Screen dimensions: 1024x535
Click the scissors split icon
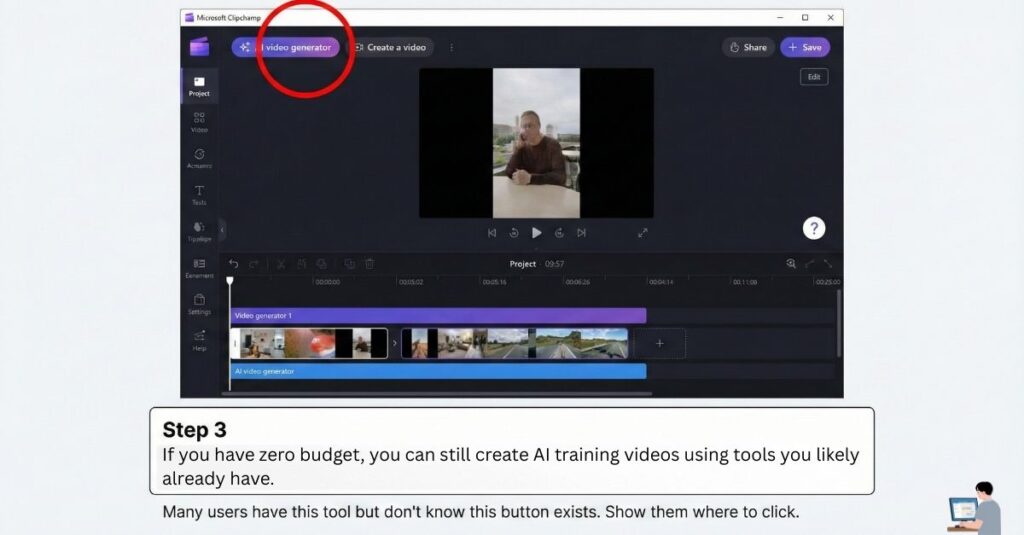(x=281, y=264)
